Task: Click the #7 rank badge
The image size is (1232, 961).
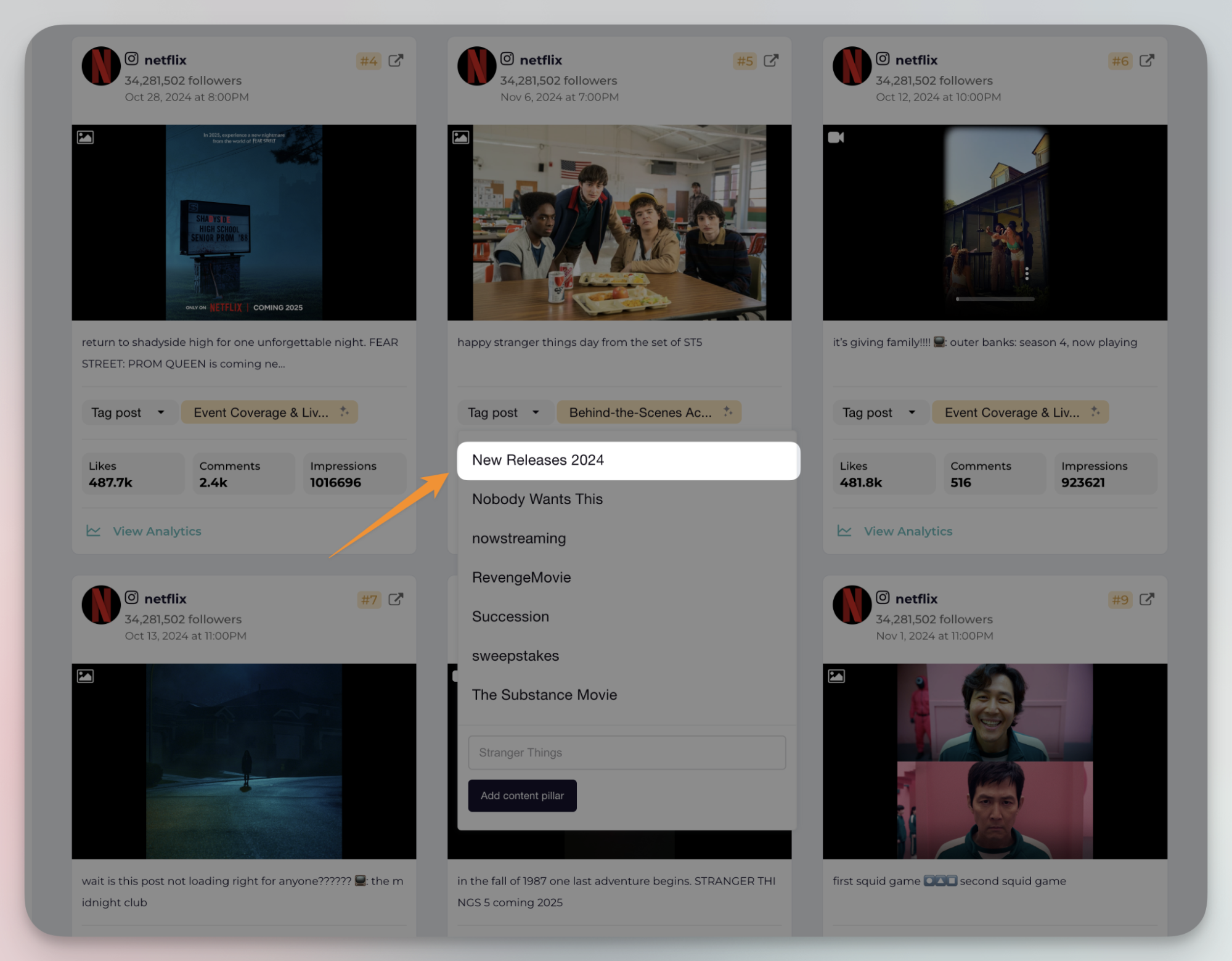Action: click(369, 600)
